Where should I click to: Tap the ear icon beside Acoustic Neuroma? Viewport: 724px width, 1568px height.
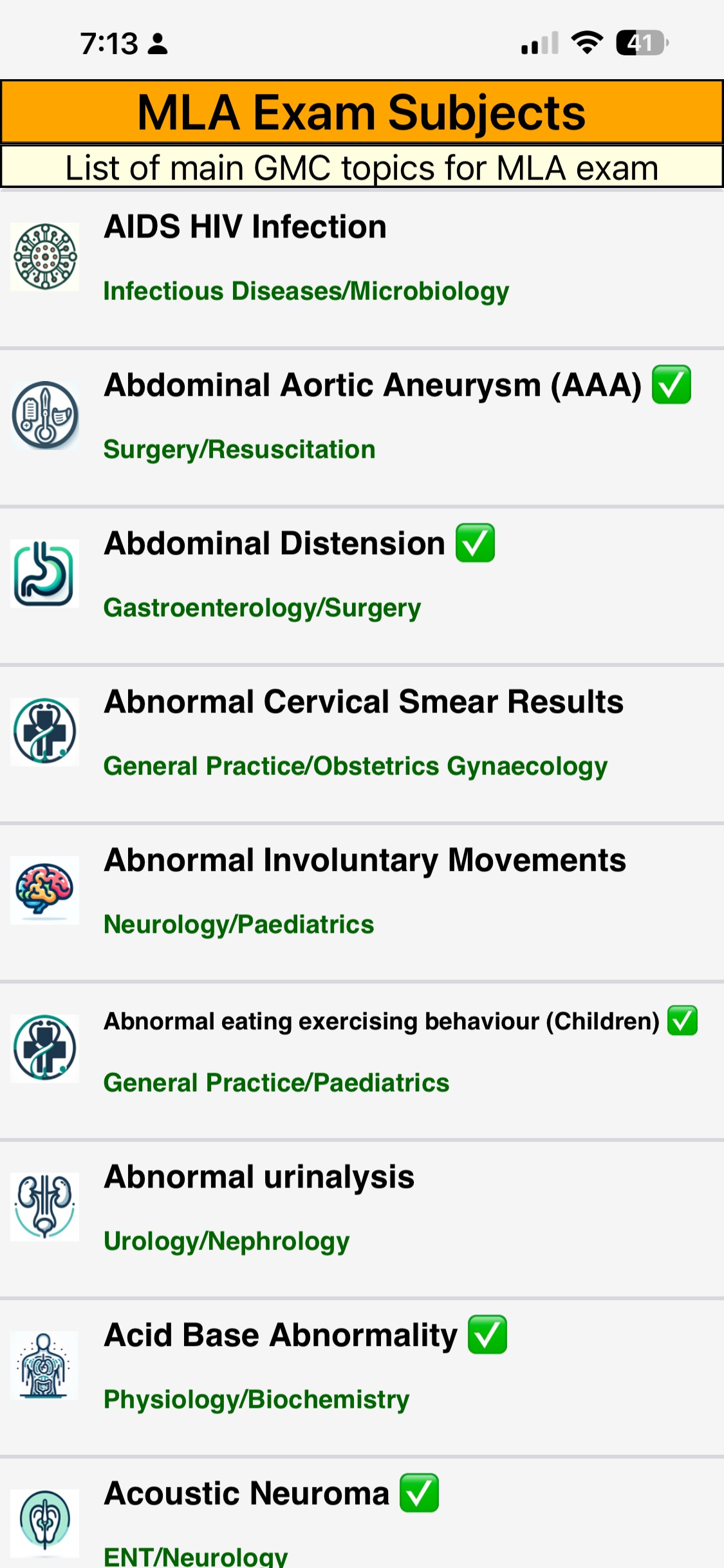point(45,1522)
